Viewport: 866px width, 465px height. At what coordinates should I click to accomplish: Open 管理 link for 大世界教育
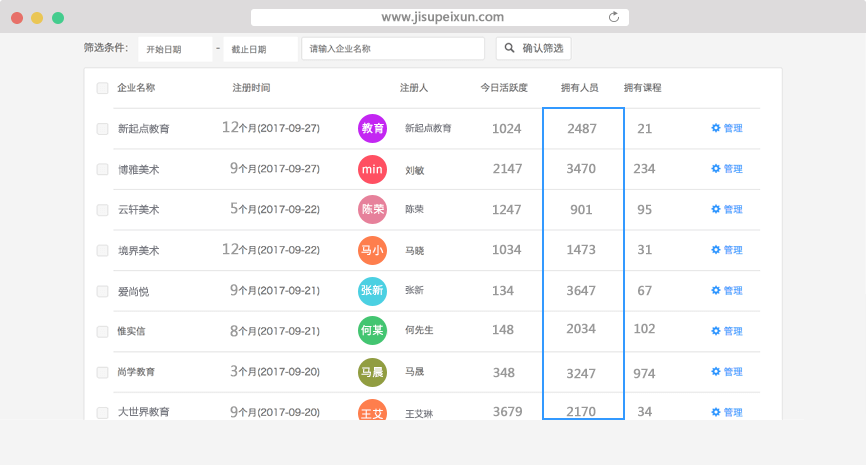[x=733, y=412]
